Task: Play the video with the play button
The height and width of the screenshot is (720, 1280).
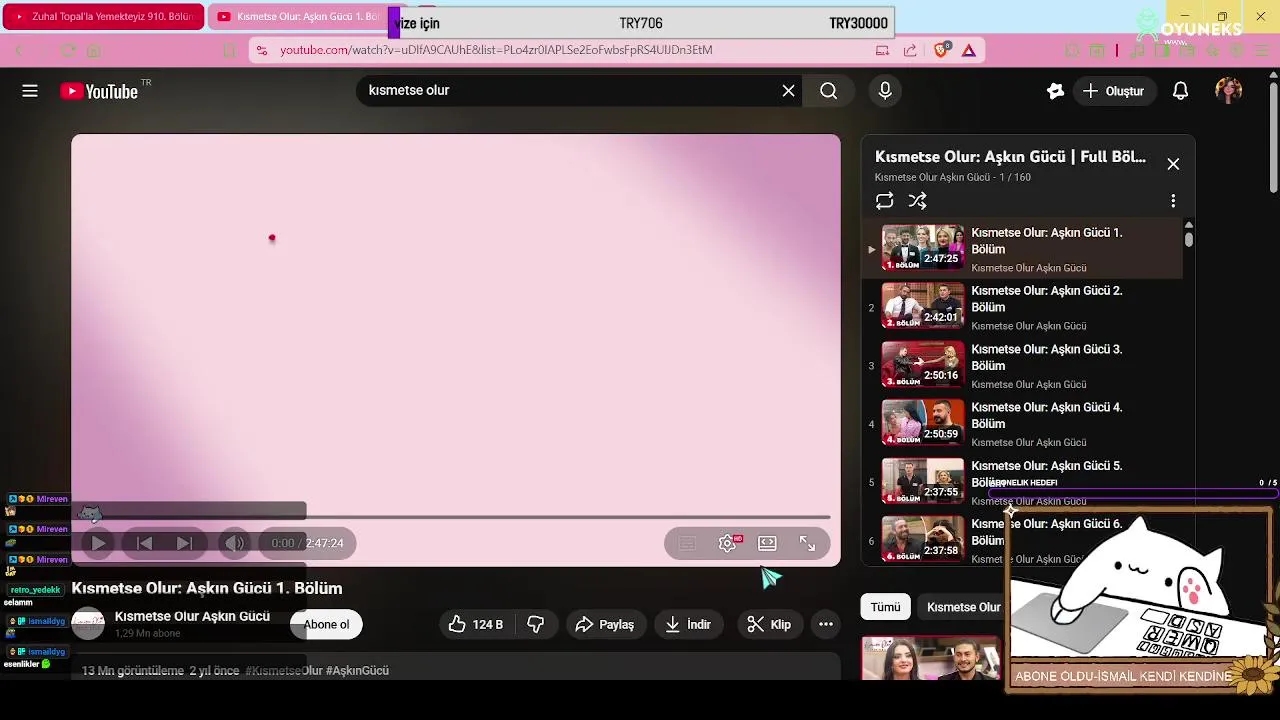Action: click(x=99, y=543)
